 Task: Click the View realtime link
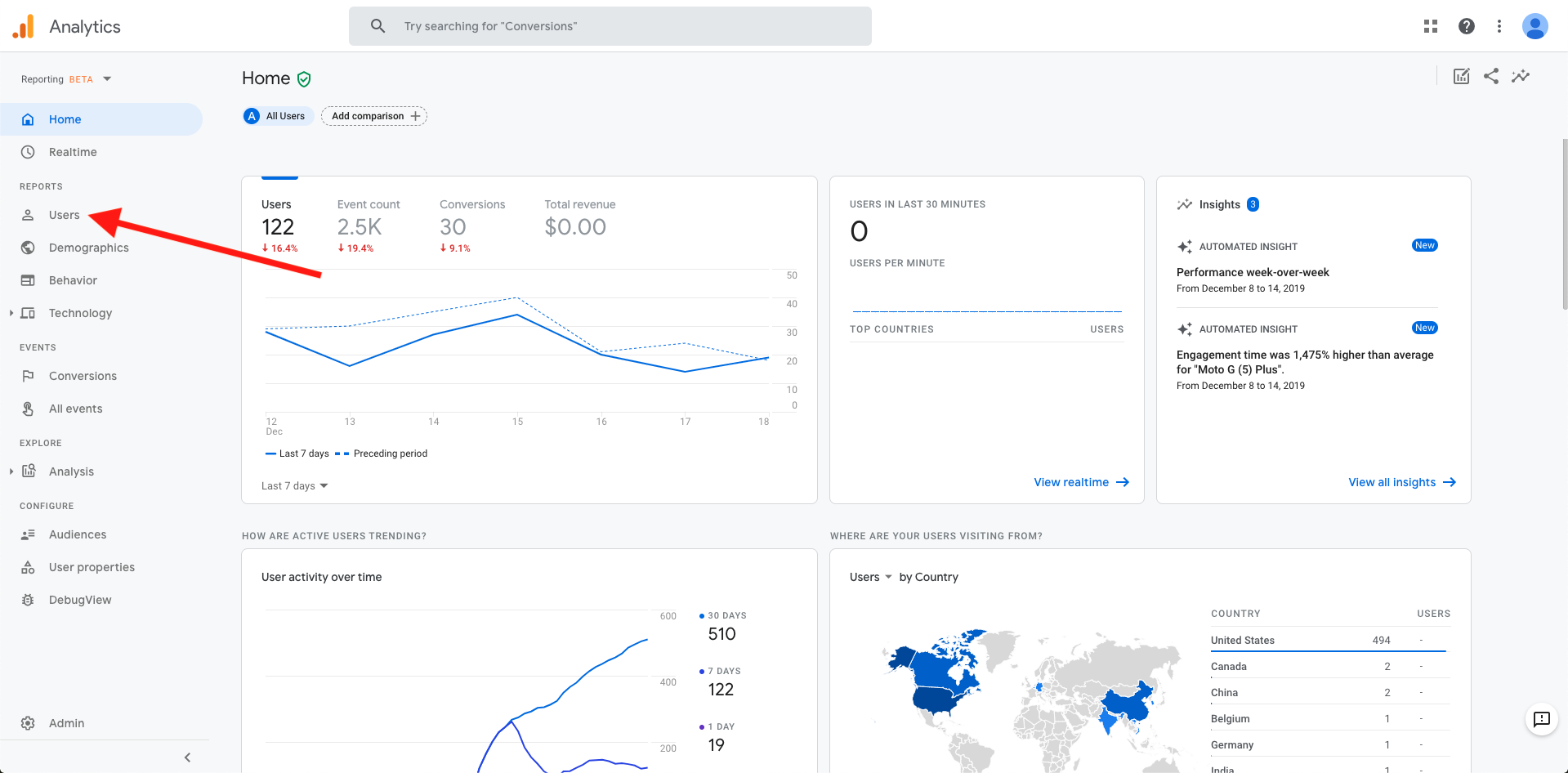[x=1081, y=482]
